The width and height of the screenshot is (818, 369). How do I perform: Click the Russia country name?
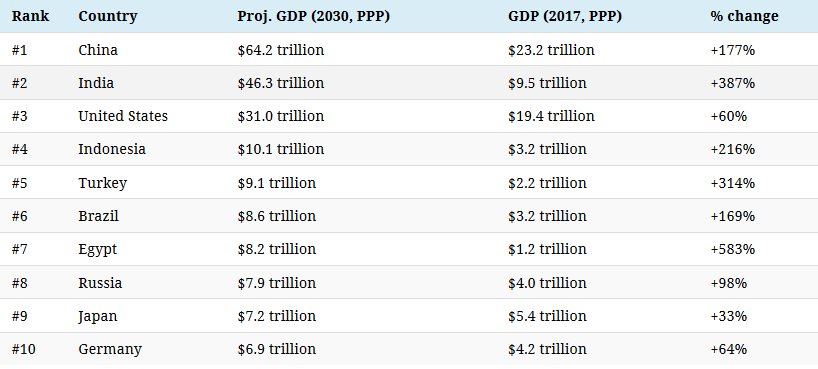100,283
